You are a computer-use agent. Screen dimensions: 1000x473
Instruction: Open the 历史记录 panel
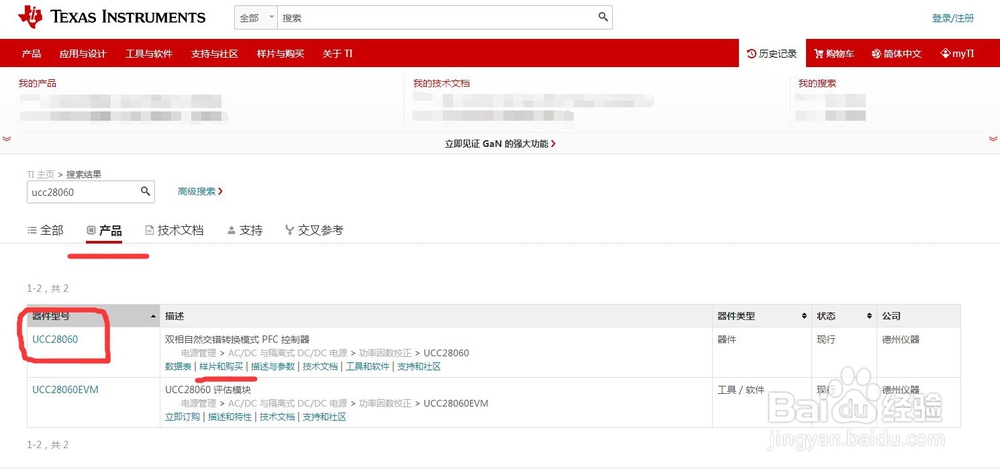(772, 54)
